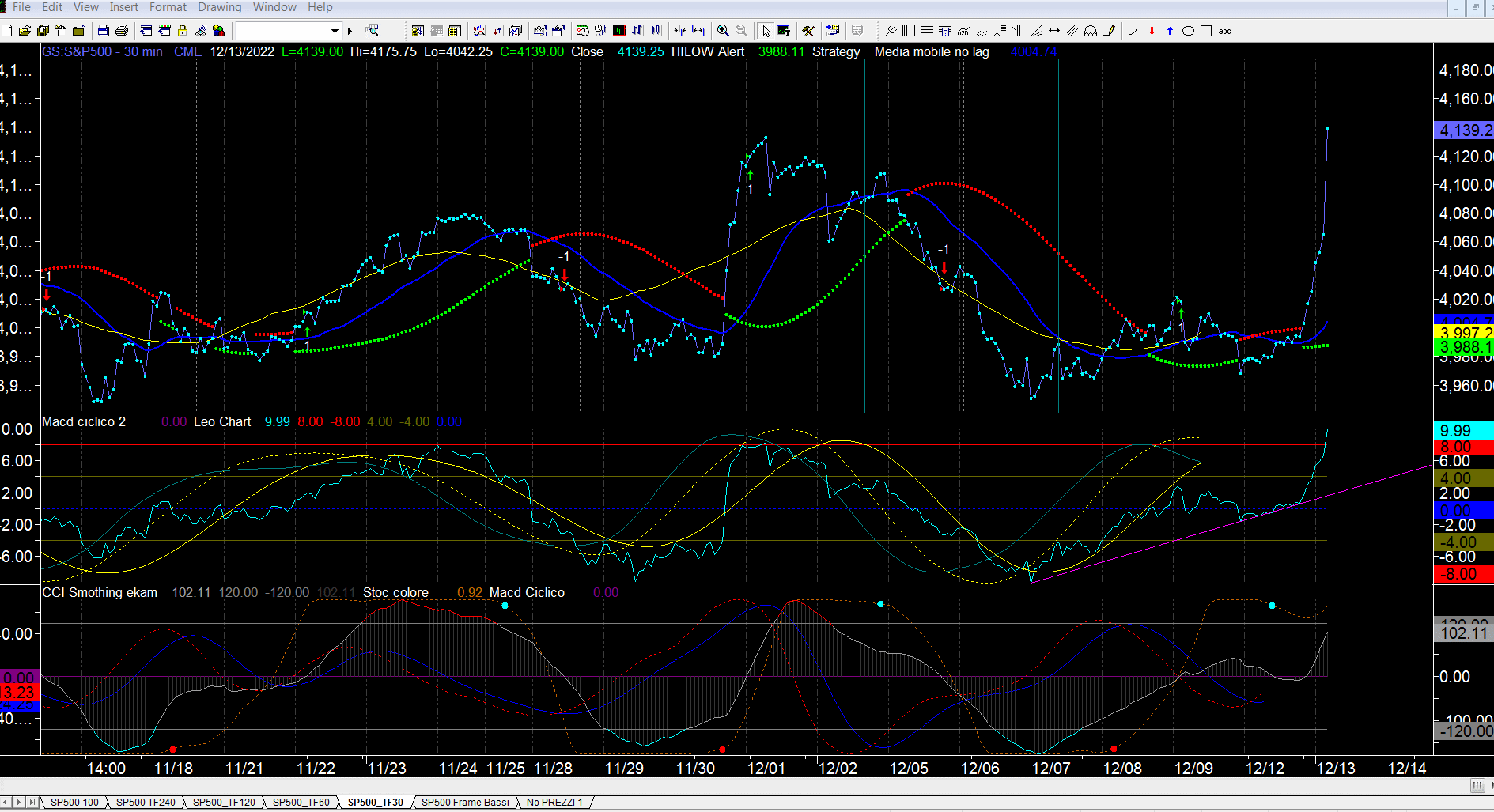Open the Insert menu

(123, 7)
